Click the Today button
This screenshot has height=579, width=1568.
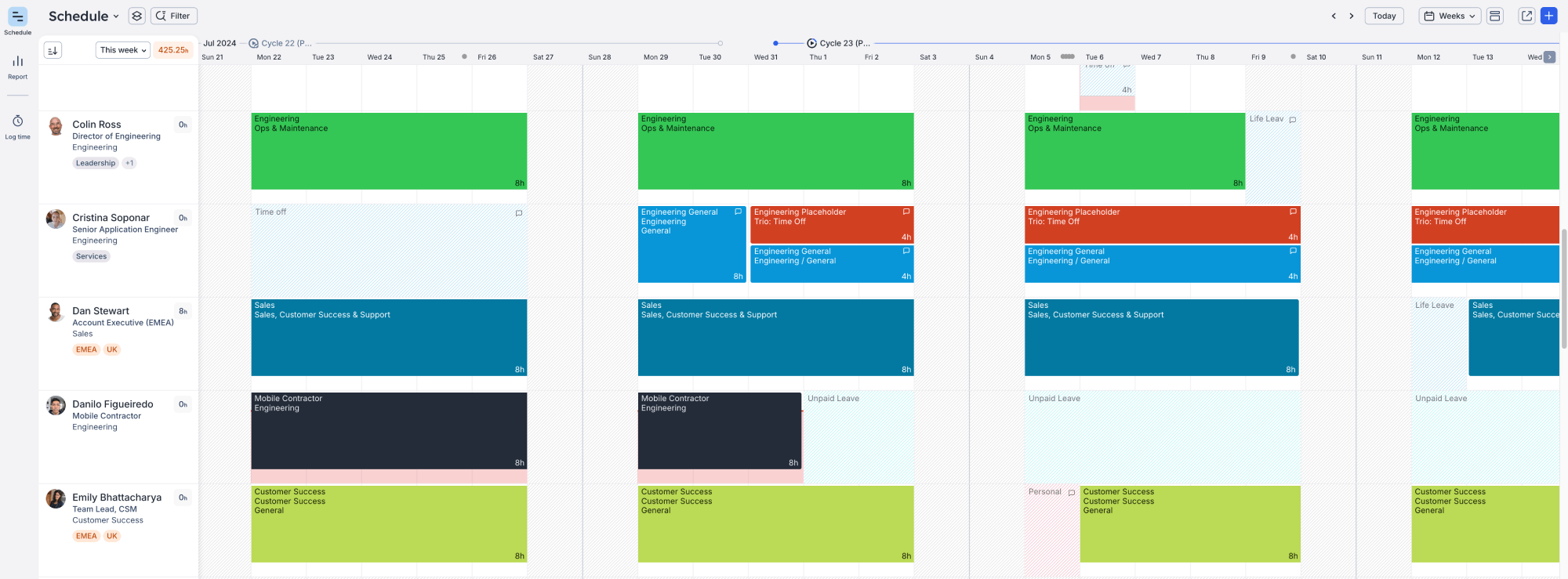tap(1384, 16)
